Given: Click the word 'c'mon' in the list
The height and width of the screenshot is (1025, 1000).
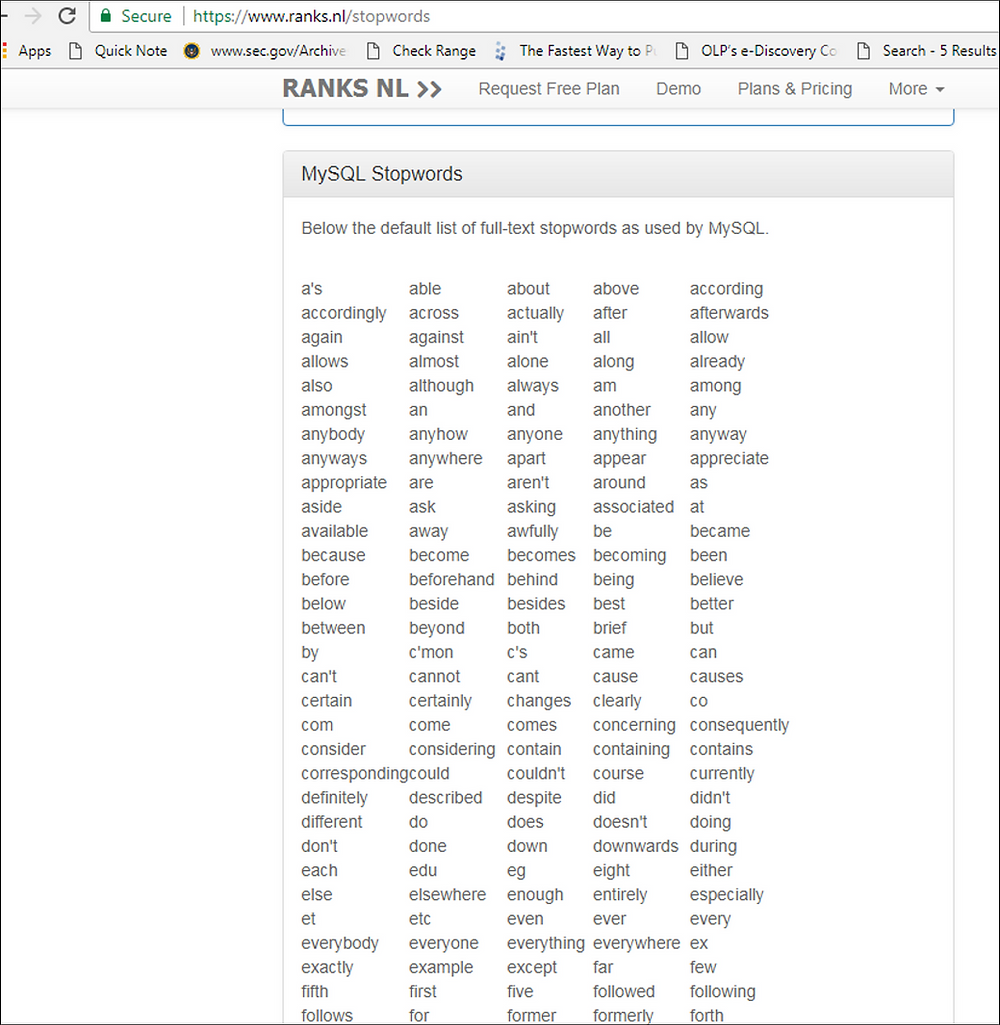Looking at the screenshot, I should pos(431,652).
